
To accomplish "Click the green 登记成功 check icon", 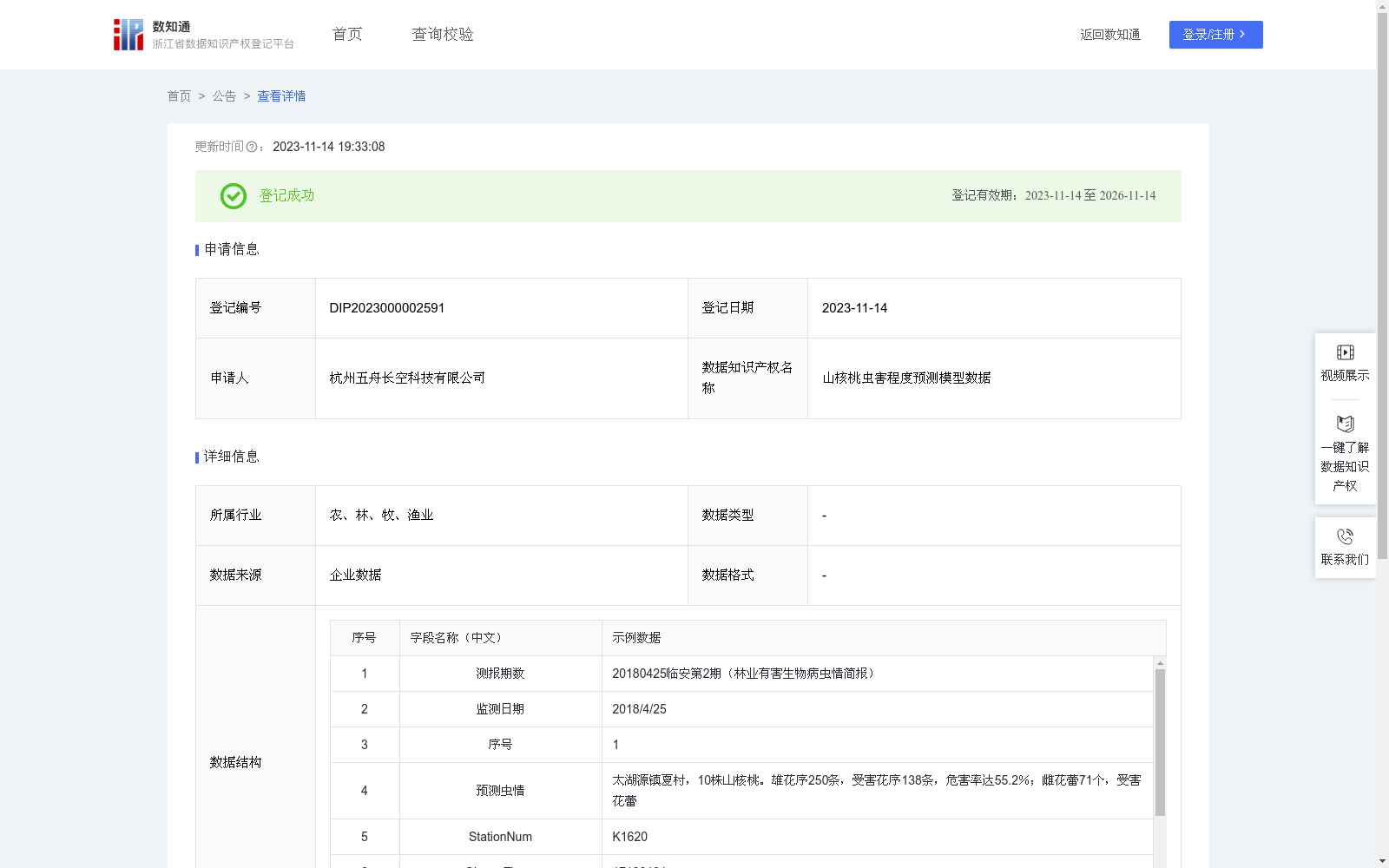I will [x=233, y=196].
